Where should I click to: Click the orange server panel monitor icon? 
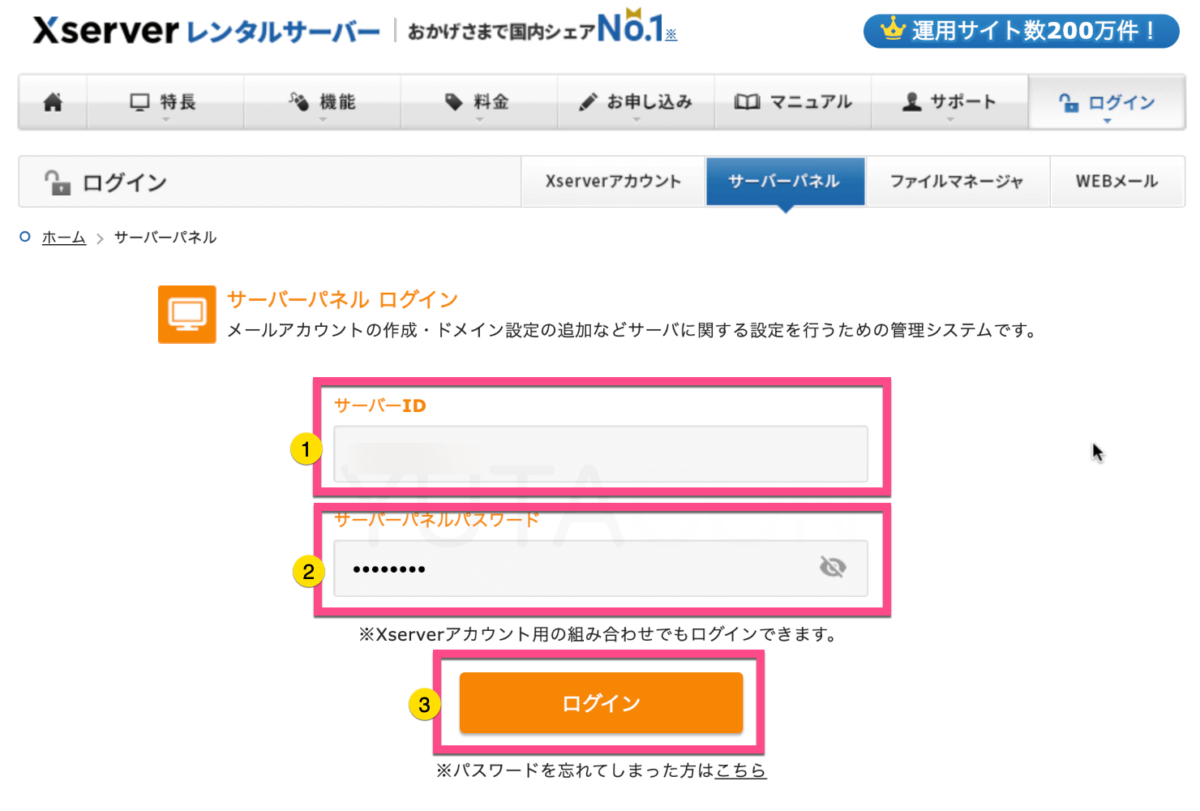[187, 314]
